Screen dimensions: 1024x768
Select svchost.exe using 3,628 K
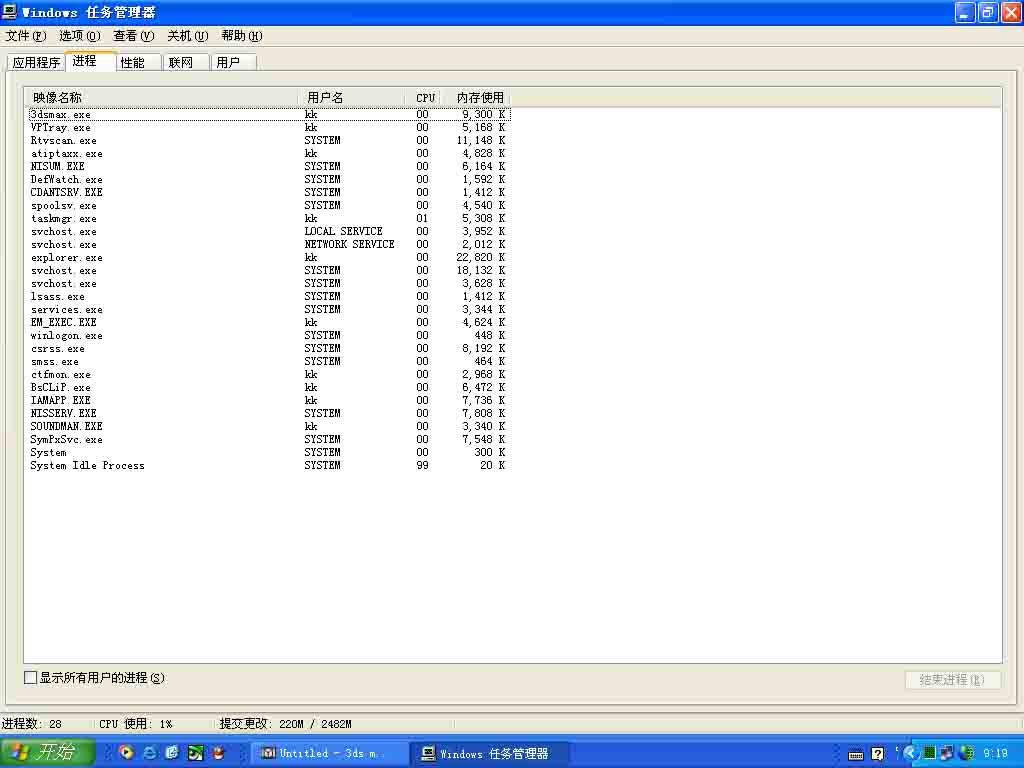tap(269, 284)
